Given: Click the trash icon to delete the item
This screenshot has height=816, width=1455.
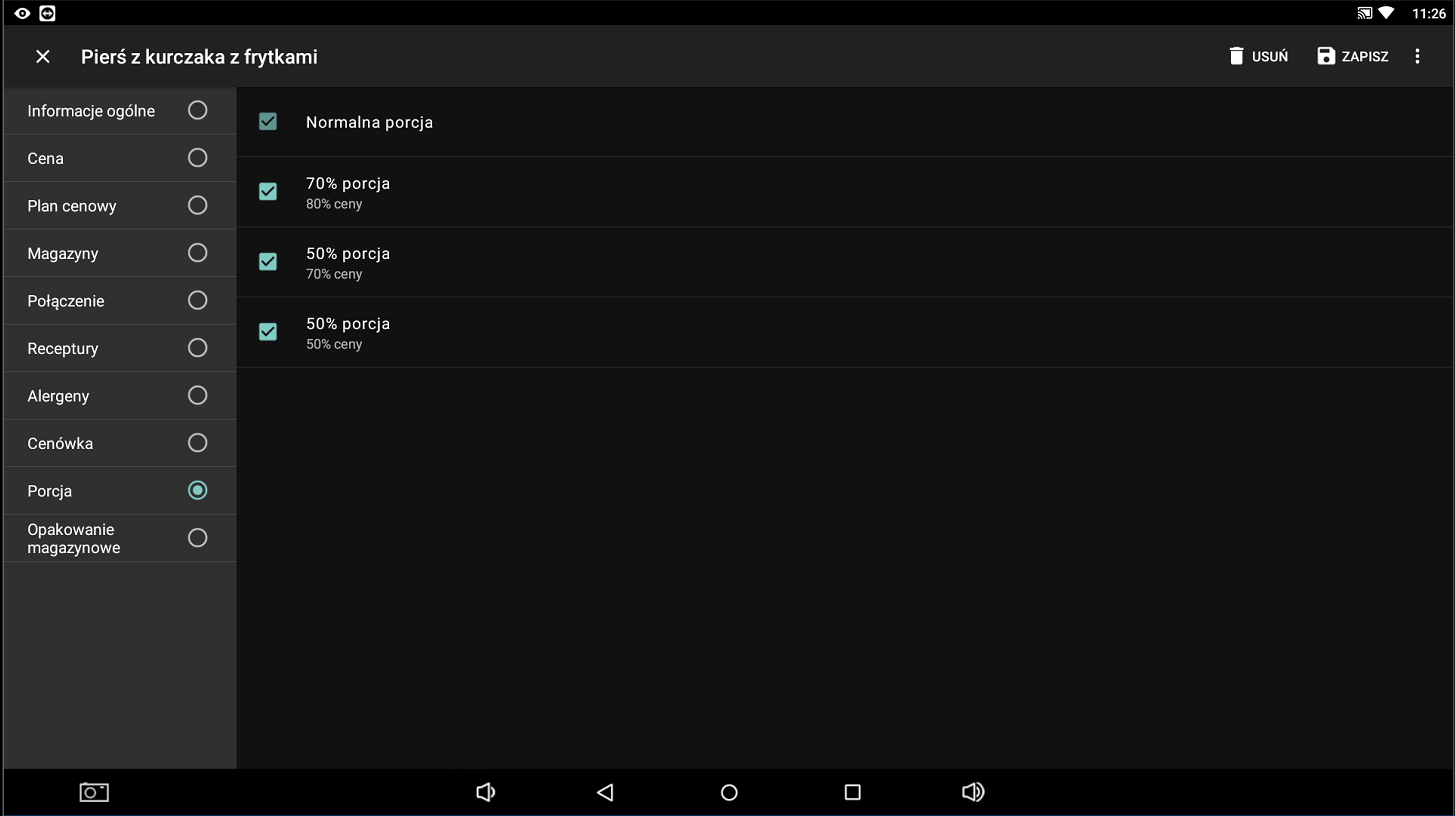Looking at the screenshot, I should pyautogui.click(x=1237, y=56).
